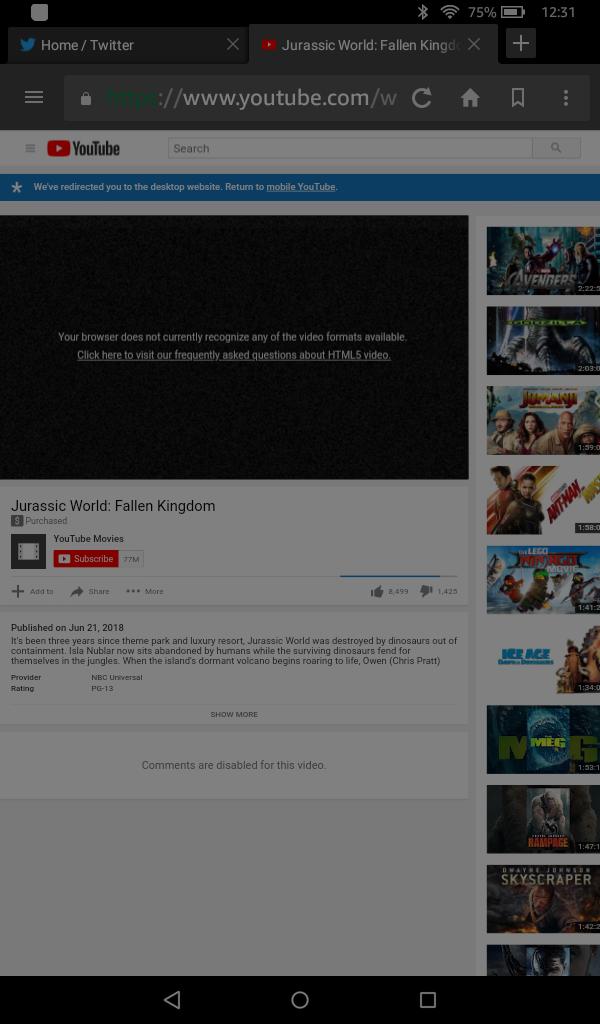Click 'NBC Universal' provider text
Viewport: 600px width, 1024px height.
[x=117, y=677]
